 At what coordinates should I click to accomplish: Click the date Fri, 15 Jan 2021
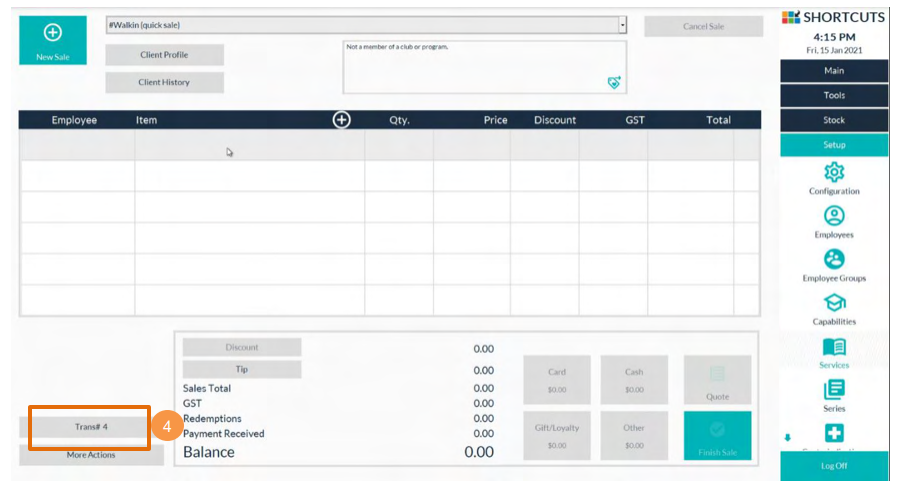pos(834,50)
